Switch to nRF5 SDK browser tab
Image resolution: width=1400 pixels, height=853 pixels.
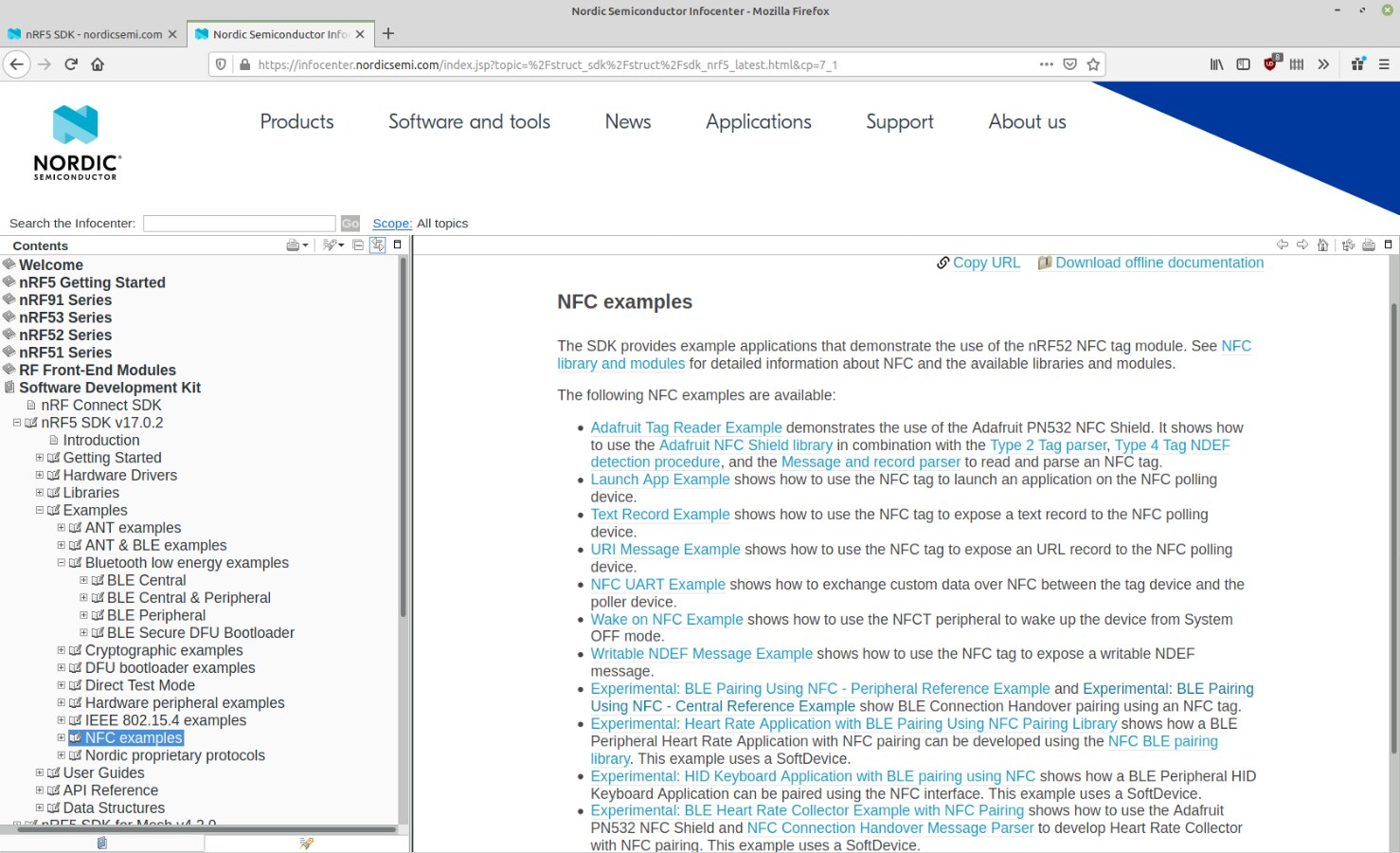85,34
